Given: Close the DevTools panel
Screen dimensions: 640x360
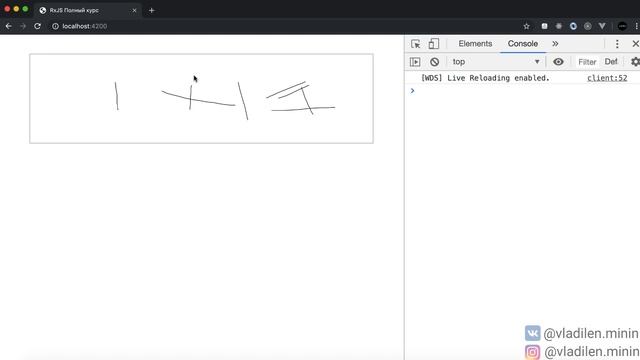Looking at the screenshot, I should (x=635, y=44).
